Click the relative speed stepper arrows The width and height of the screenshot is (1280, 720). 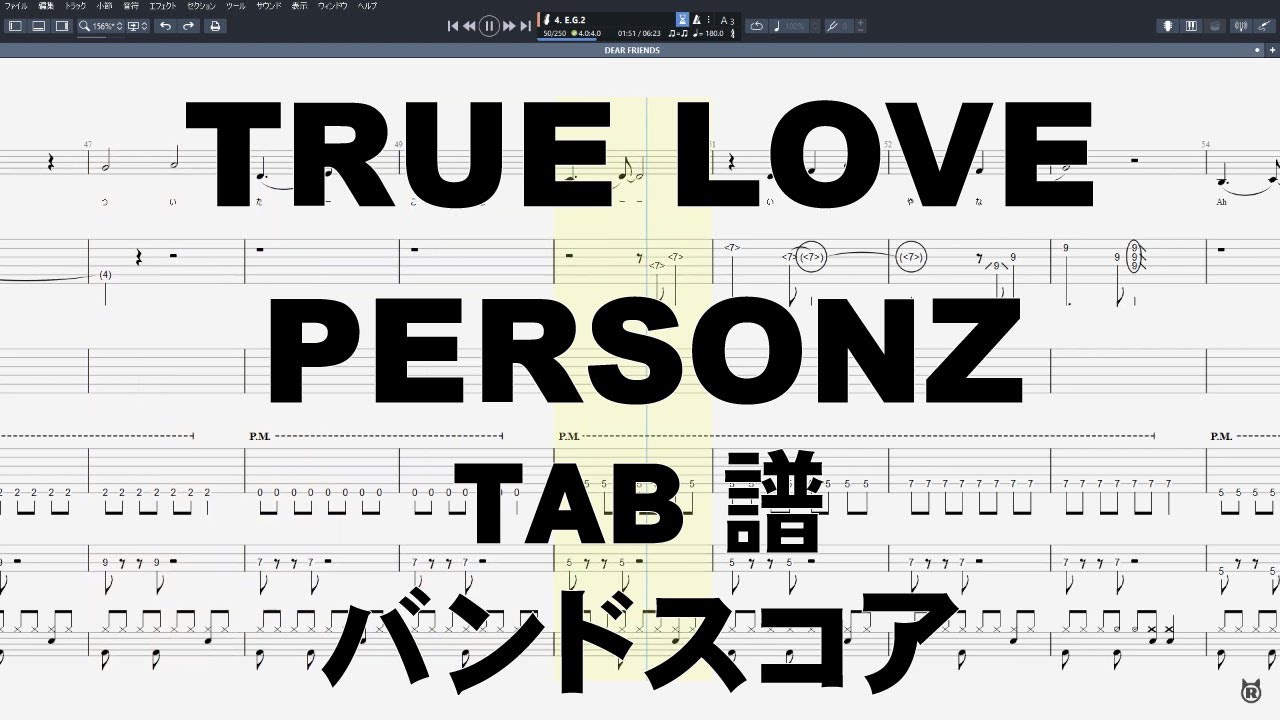[815, 26]
